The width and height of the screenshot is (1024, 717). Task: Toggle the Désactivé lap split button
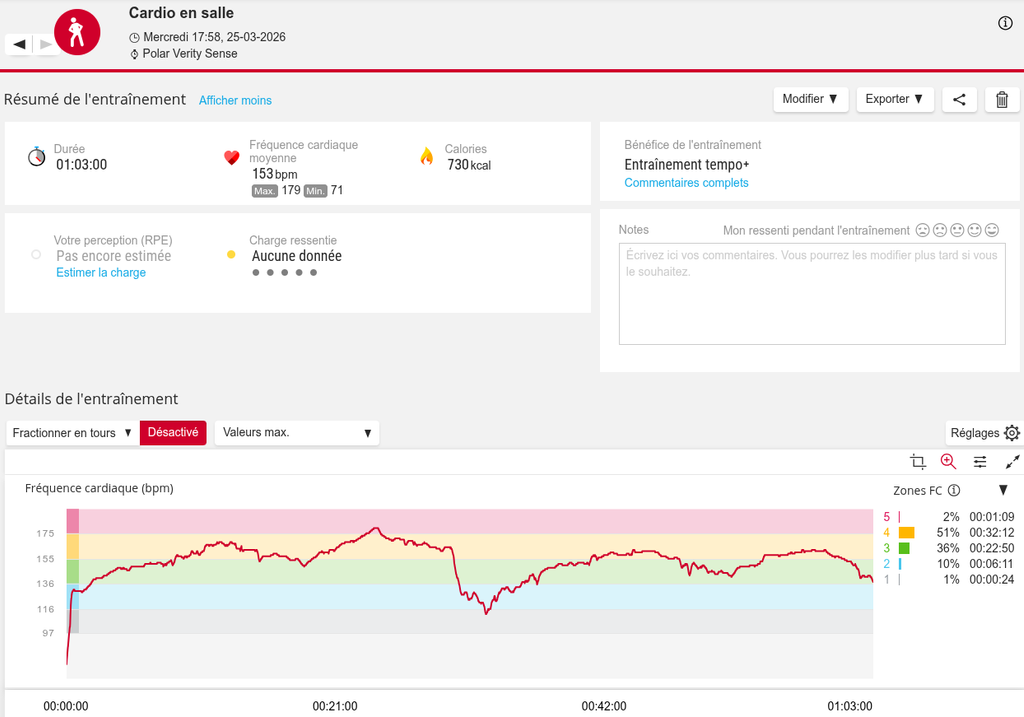(x=173, y=433)
